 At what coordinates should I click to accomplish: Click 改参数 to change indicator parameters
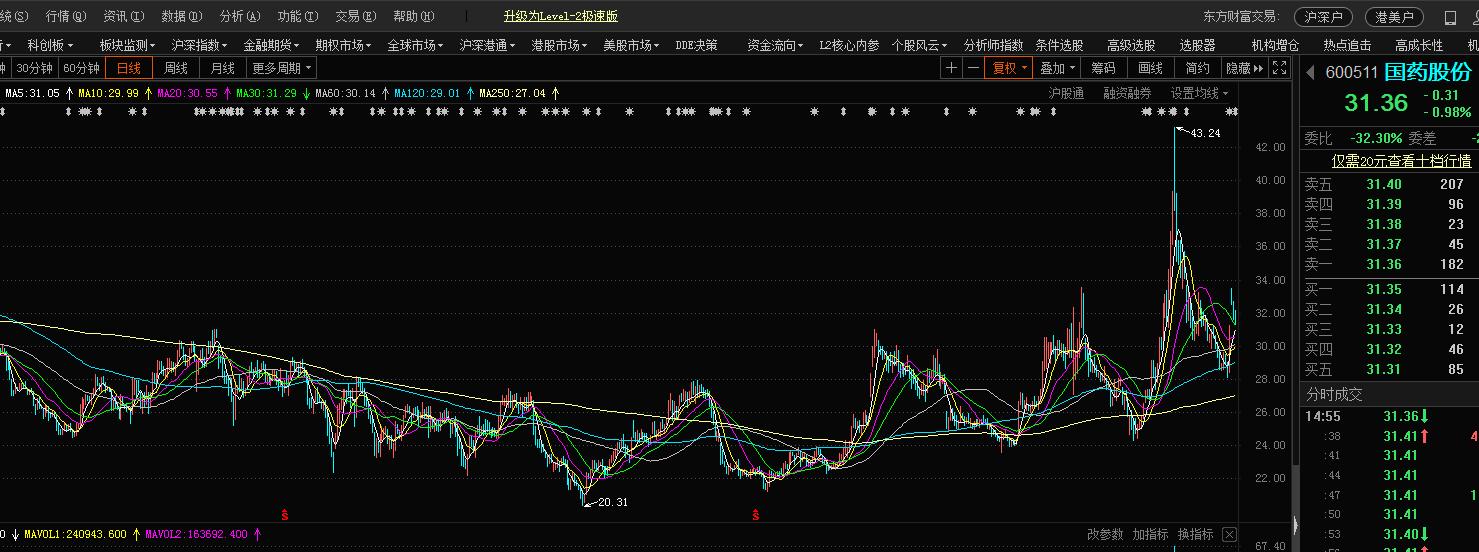point(1105,535)
